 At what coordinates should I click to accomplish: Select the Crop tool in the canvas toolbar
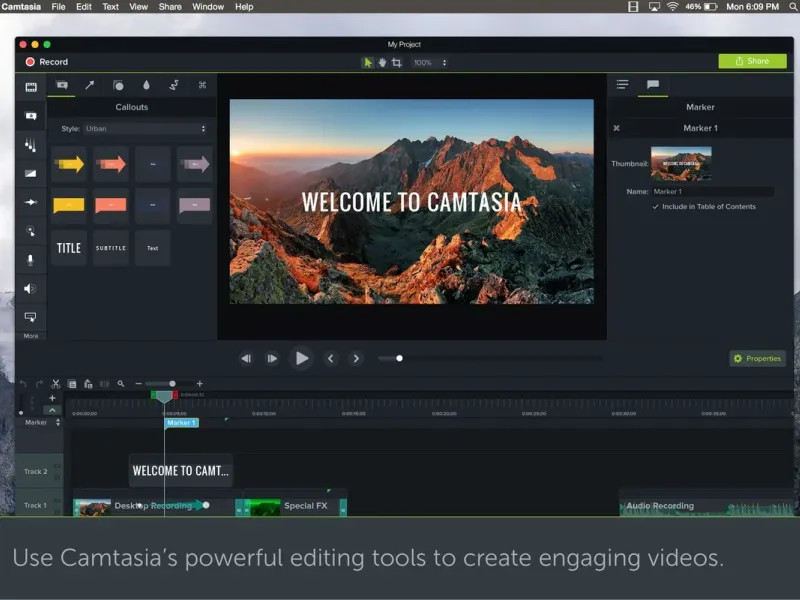[x=397, y=62]
